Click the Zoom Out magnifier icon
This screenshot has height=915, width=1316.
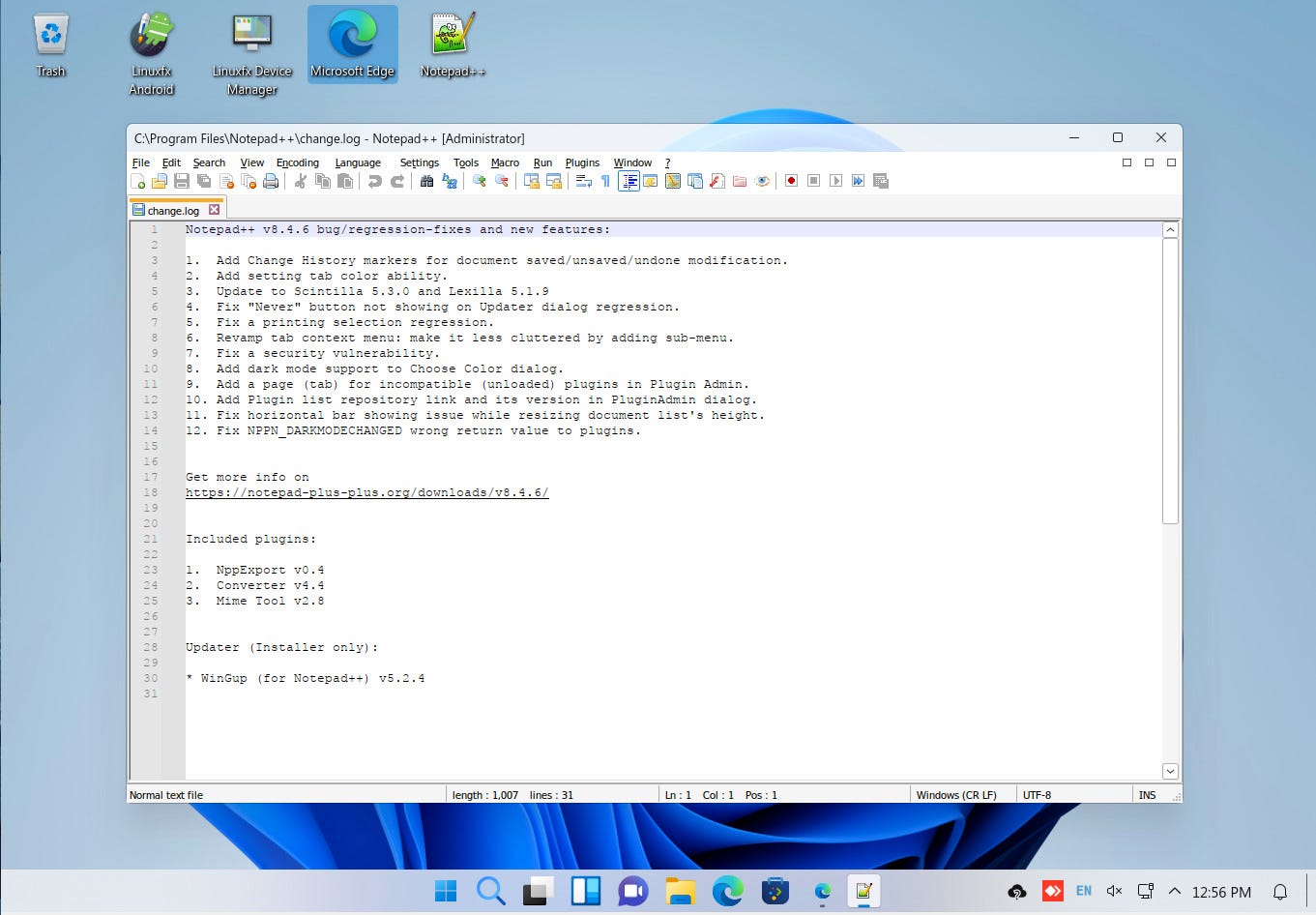(501, 181)
